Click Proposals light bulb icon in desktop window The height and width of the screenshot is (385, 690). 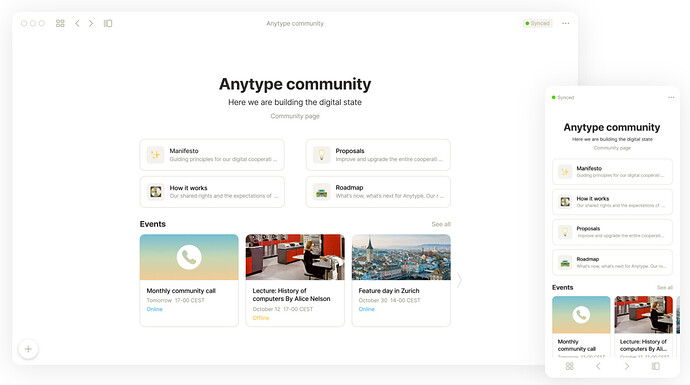[x=322, y=155]
